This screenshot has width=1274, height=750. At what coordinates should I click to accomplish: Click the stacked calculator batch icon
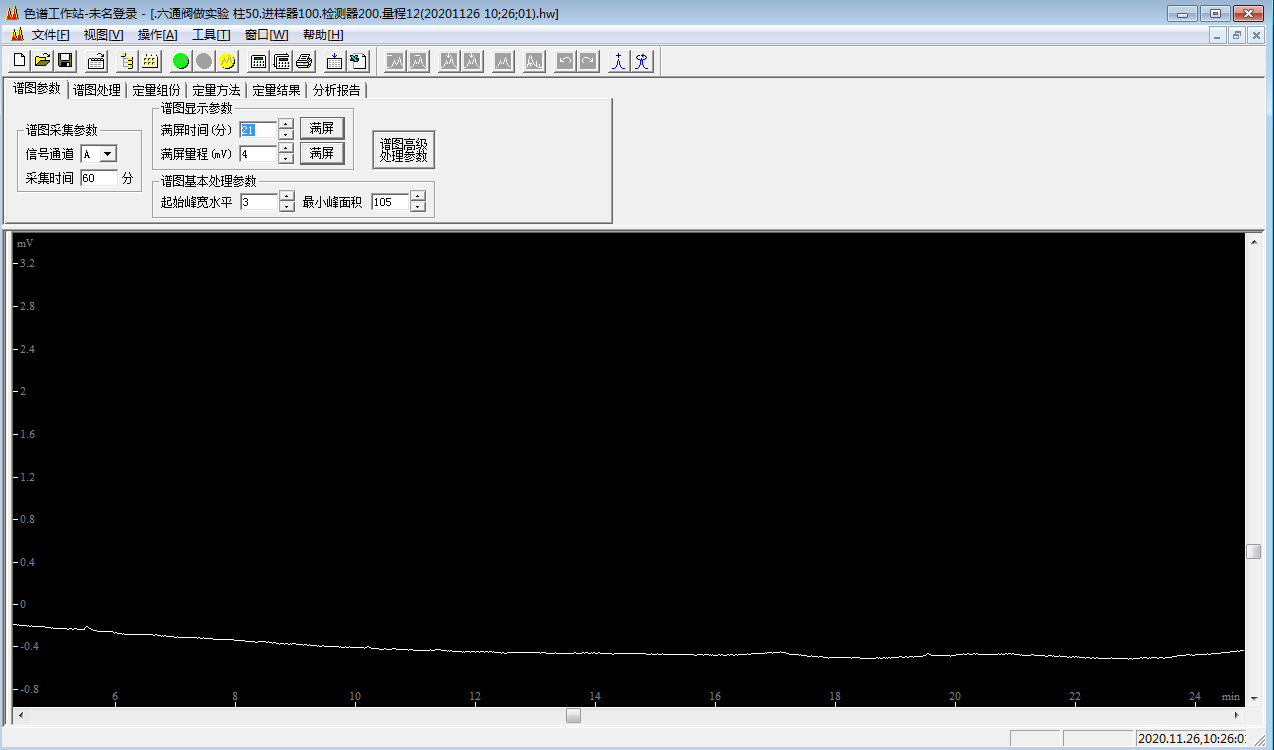[281, 61]
